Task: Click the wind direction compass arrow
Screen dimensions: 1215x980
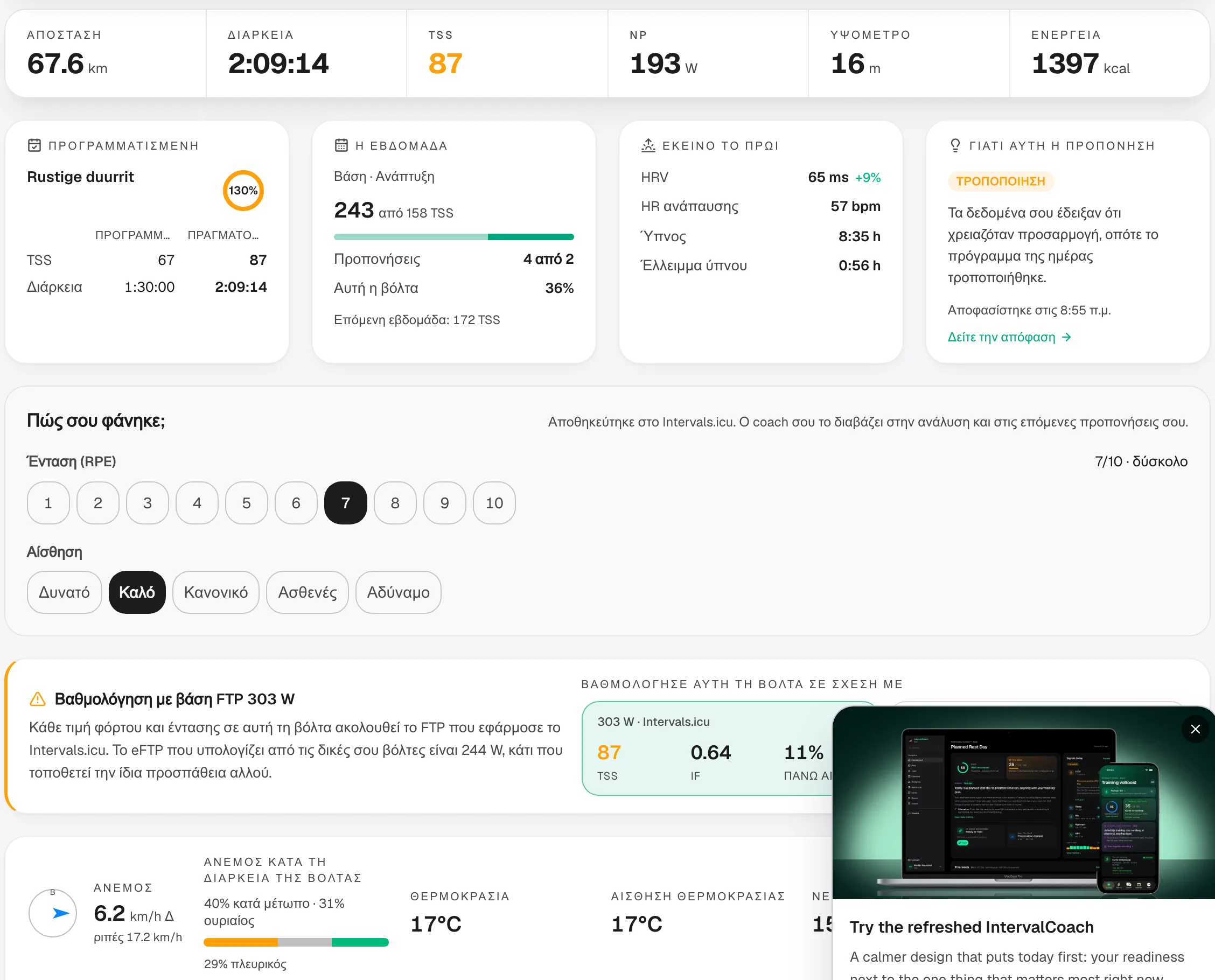Action: pos(60,913)
